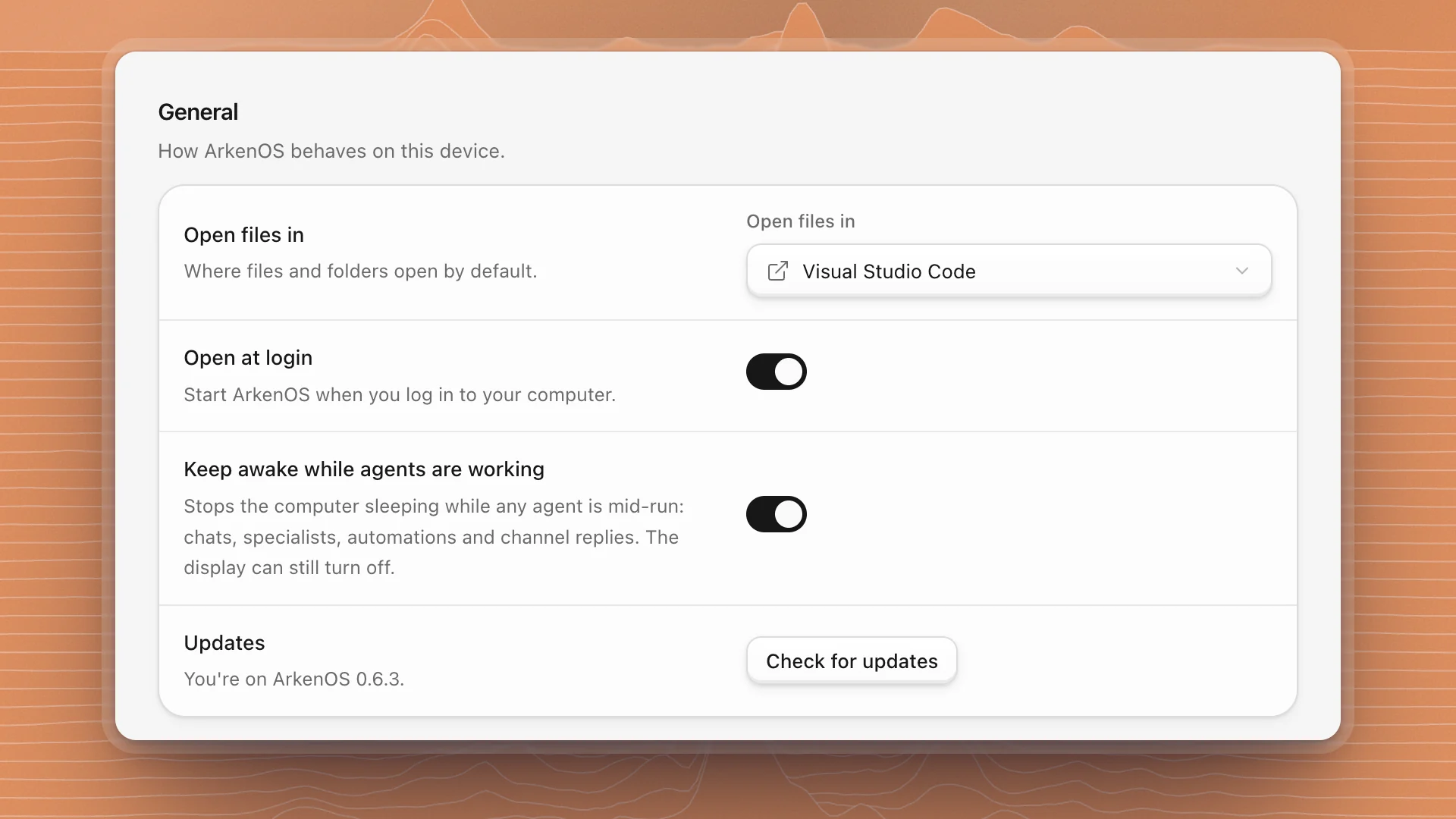This screenshot has width=1456, height=819.
Task: Click the General heading
Action: click(x=198, y=112)
